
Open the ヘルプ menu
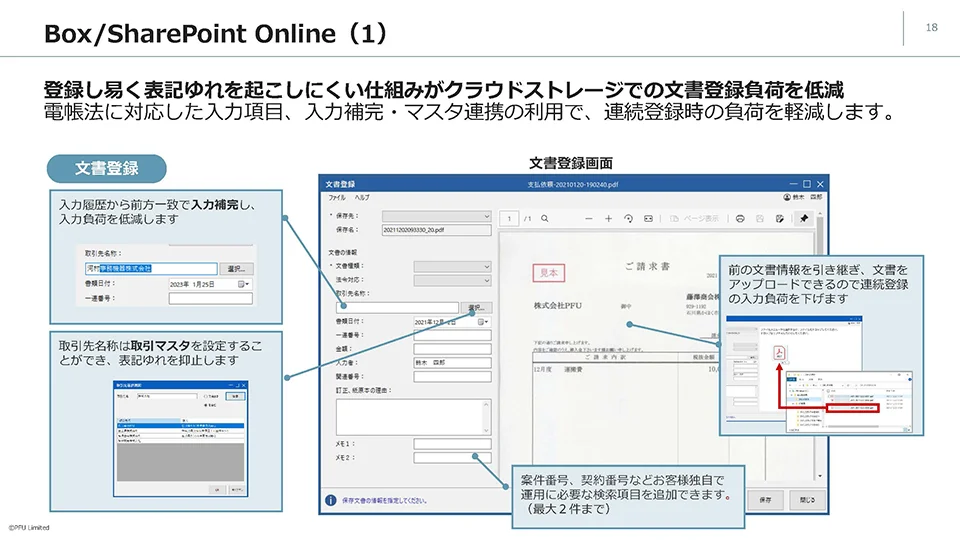(362, 198)
